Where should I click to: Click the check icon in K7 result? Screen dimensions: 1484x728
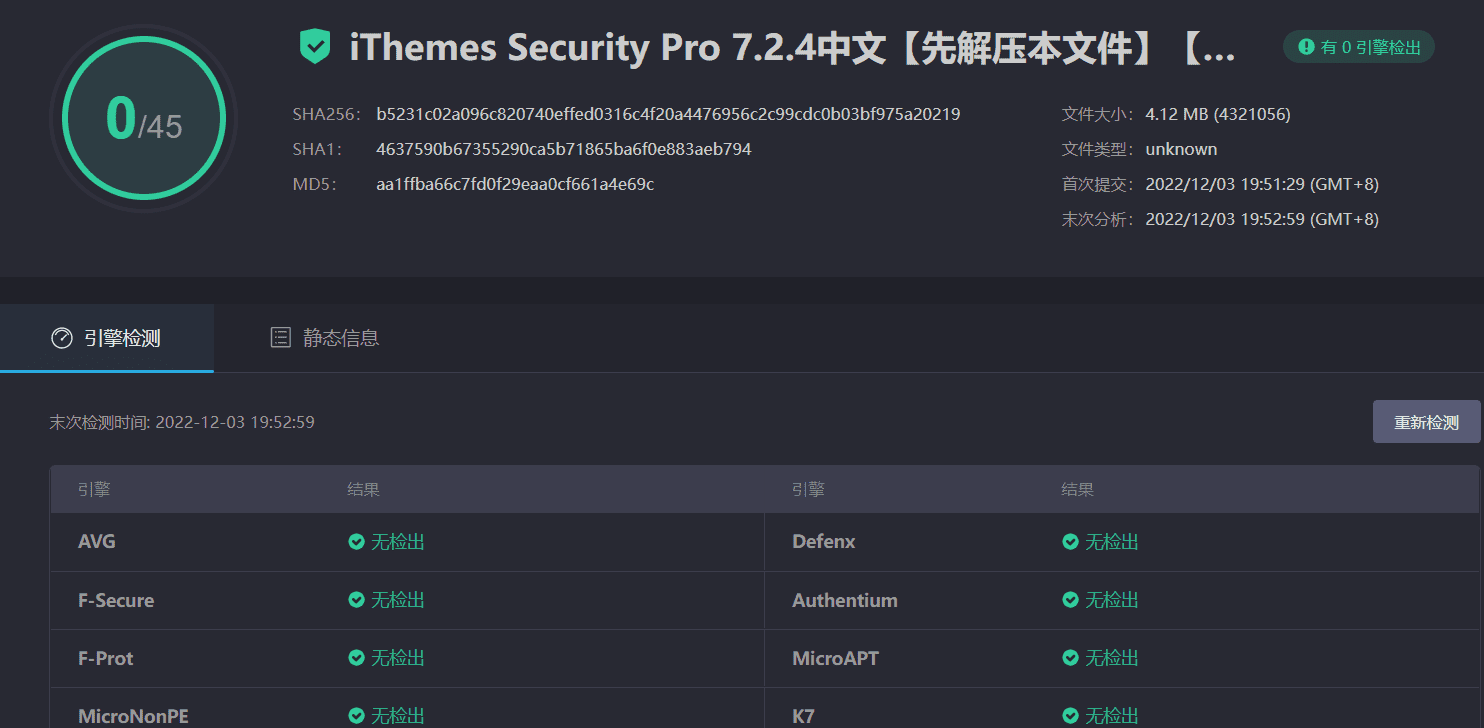(x=1070, y=716)
